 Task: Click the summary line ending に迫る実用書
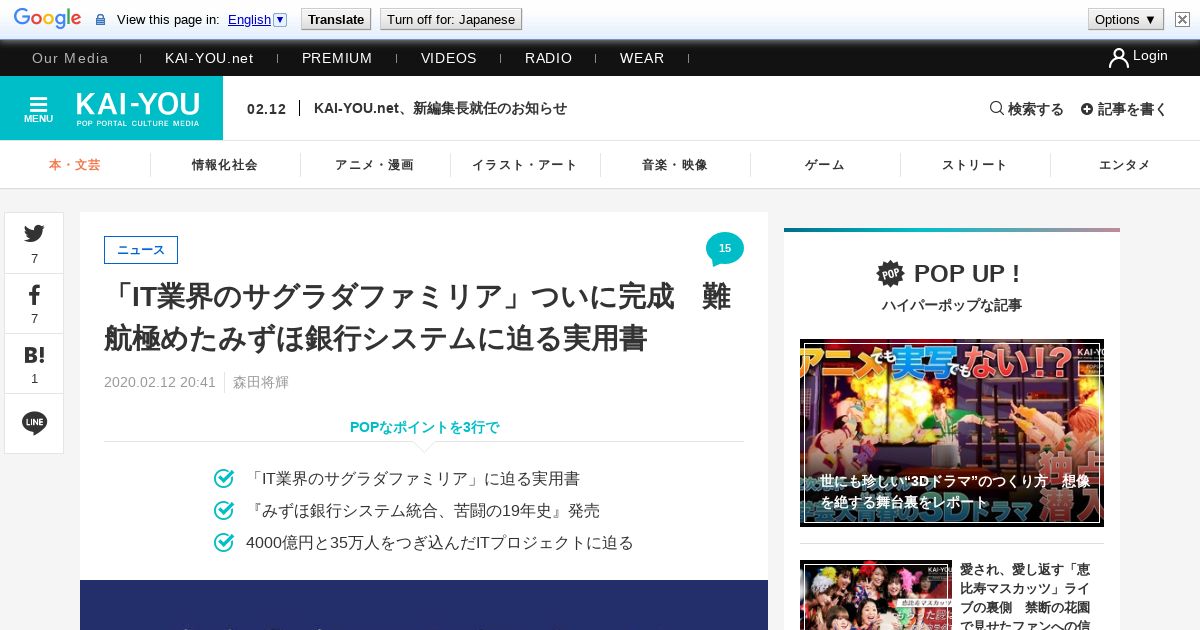tap(413, 479)
